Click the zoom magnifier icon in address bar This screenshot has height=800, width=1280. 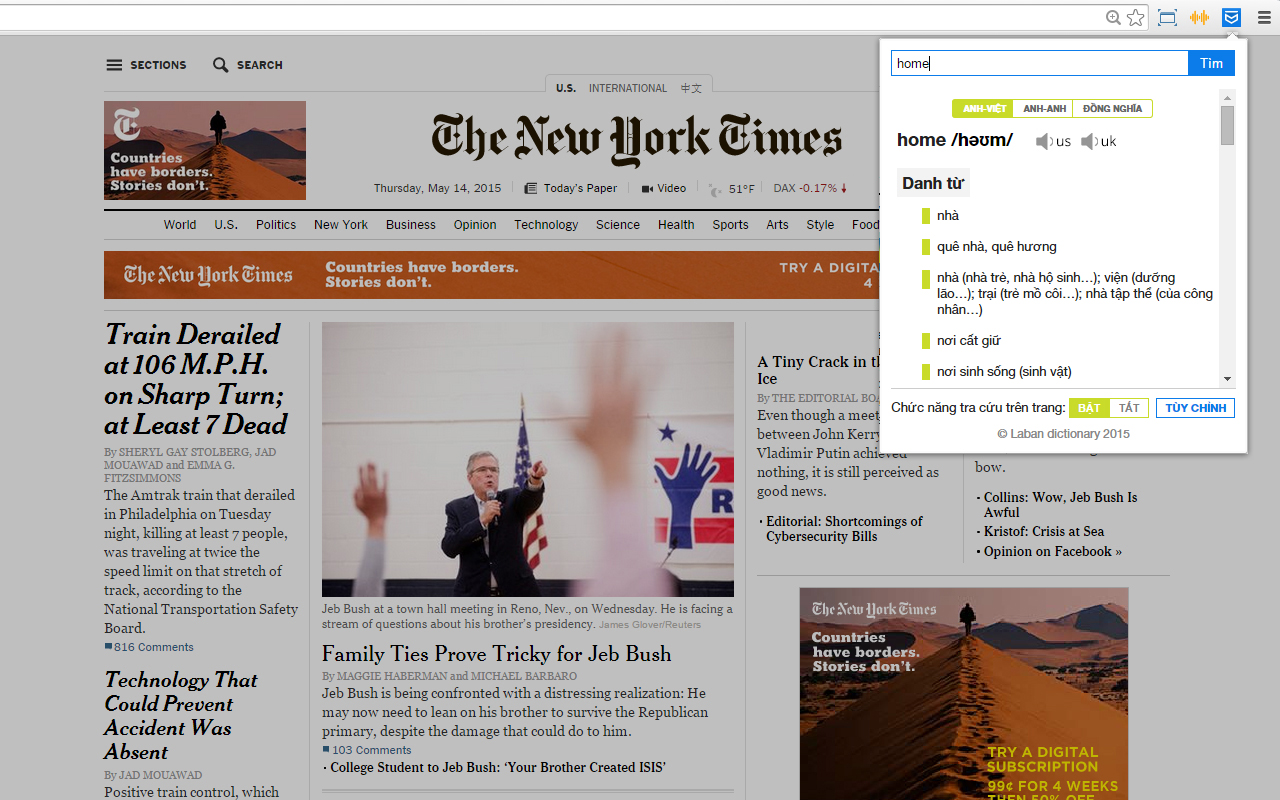1113,17
